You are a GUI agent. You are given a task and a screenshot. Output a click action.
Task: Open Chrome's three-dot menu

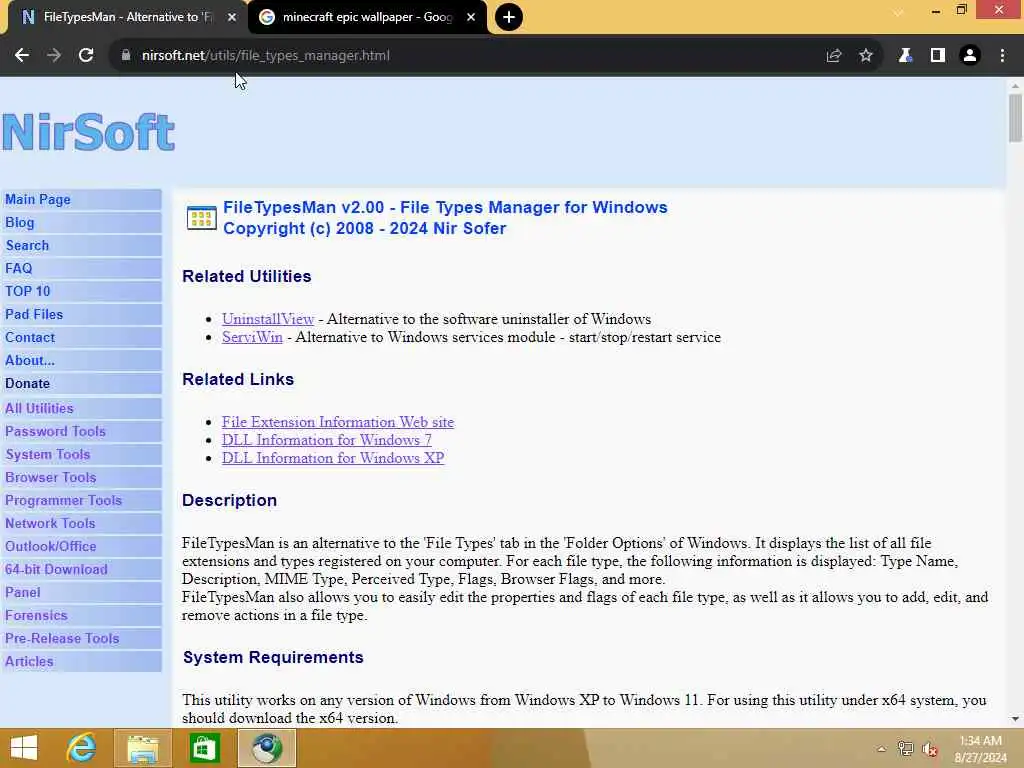pos(1002,56)
